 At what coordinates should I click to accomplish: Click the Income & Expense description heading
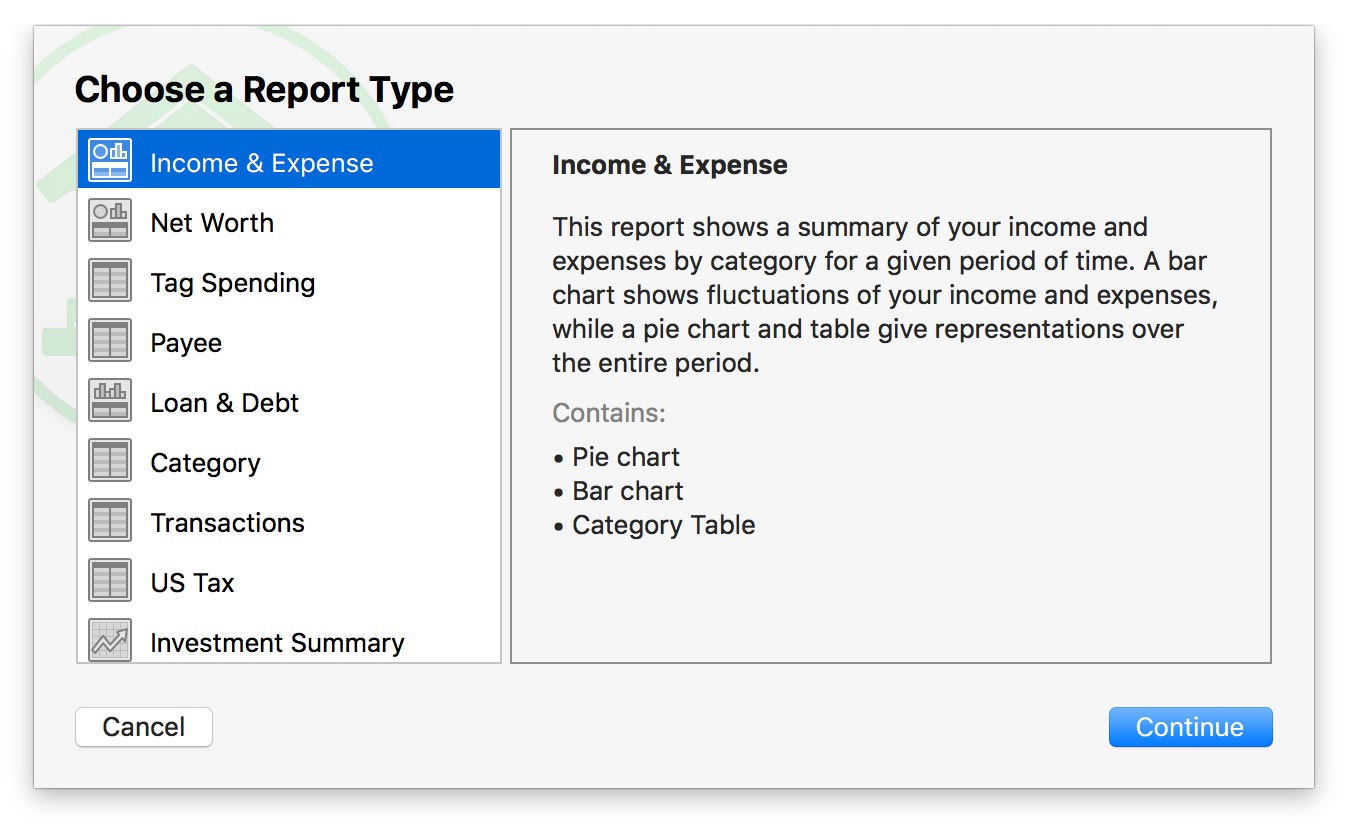(669, 165)
